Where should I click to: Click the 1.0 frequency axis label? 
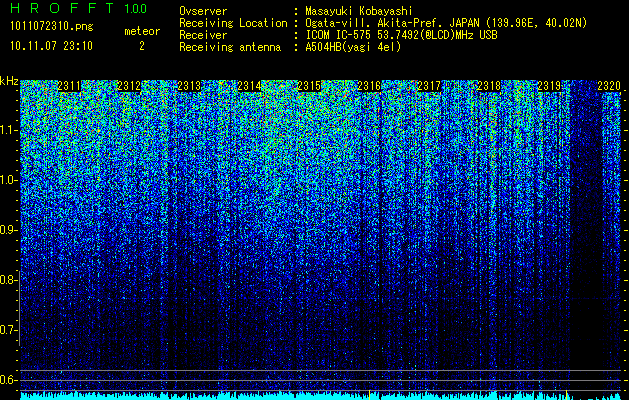point(7,181)
